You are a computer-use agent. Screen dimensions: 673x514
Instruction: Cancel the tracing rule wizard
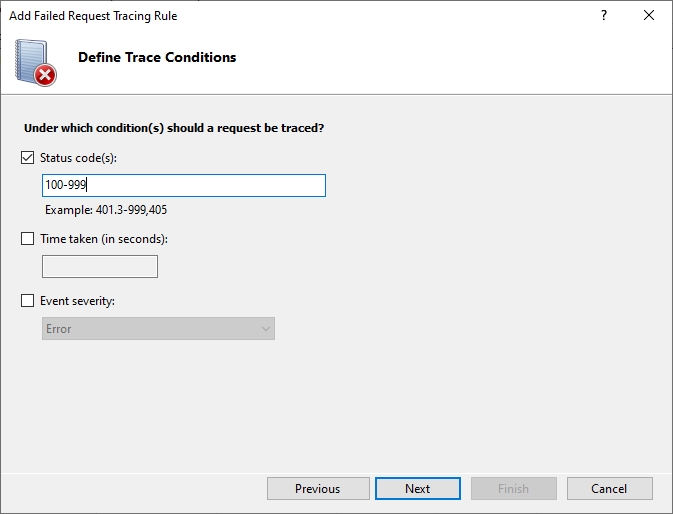pyautogui.click(x=609, y=489)
